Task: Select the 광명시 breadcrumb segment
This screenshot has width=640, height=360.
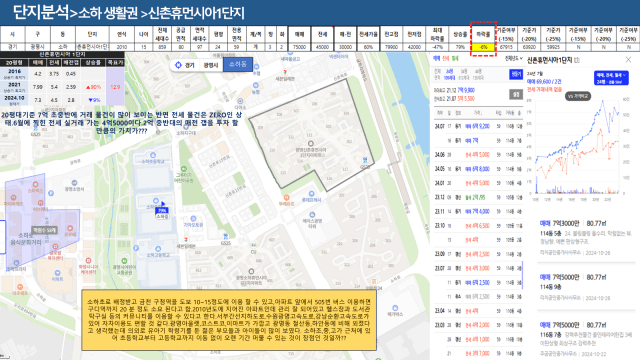Action: (211, 65)
